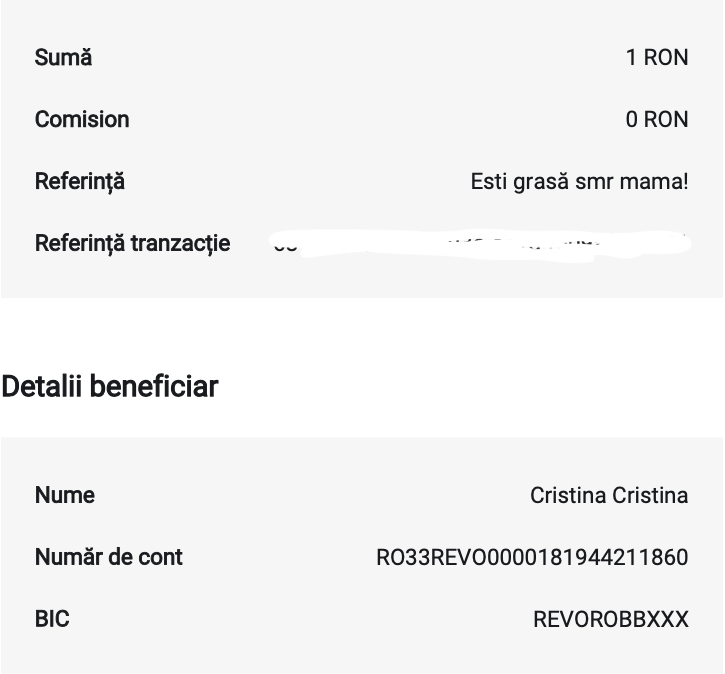The height and width of the screenshot is (674, 725).
Task: Click the Comision label
Action: [x=82, y=119]
